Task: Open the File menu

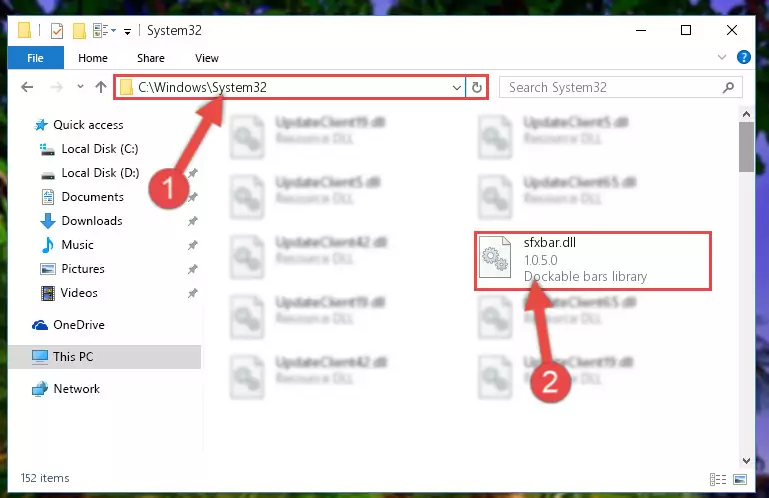Action: pyautogui.click(x=35, y=58)
